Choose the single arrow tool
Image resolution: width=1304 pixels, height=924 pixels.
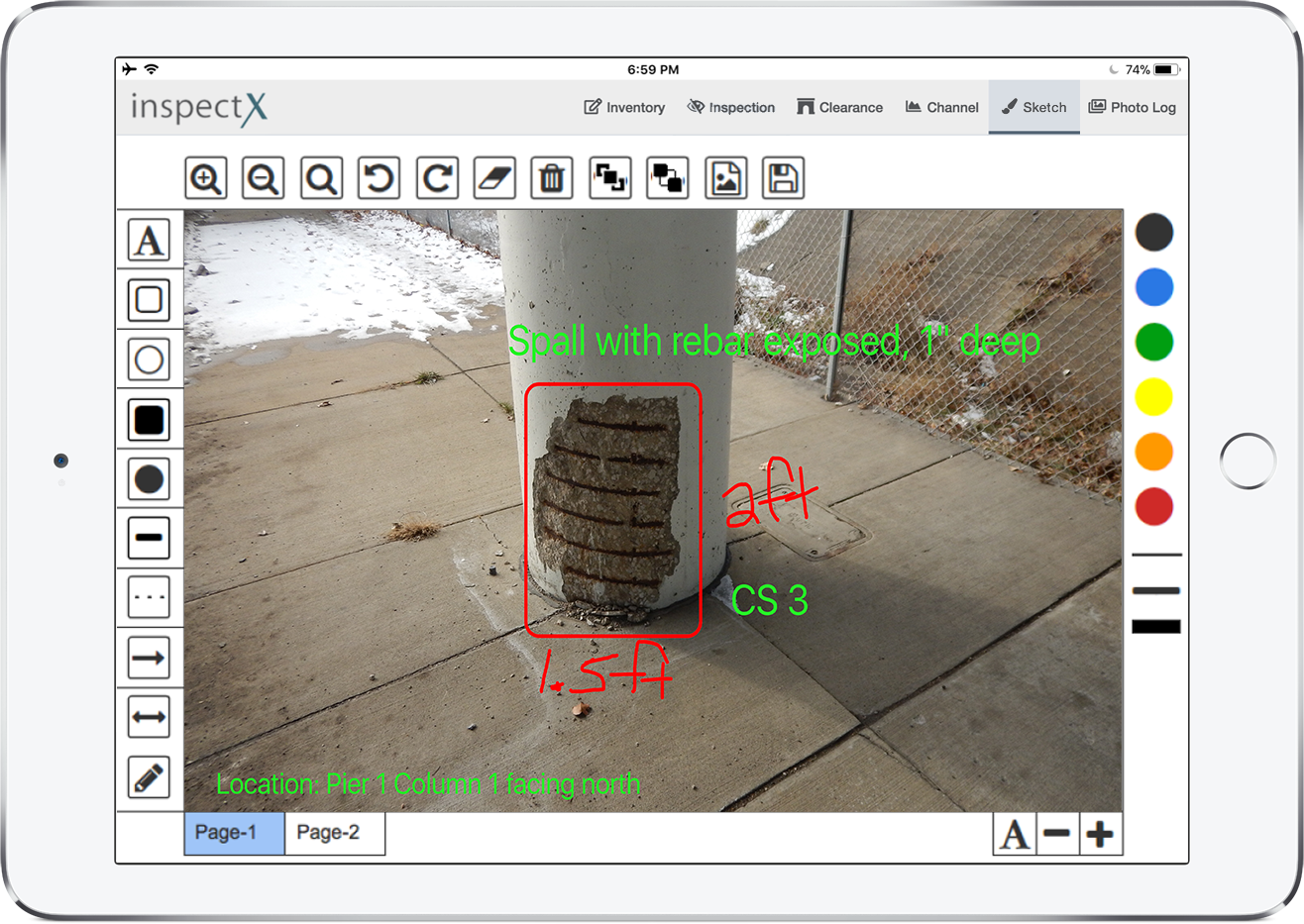pos(149,658)
